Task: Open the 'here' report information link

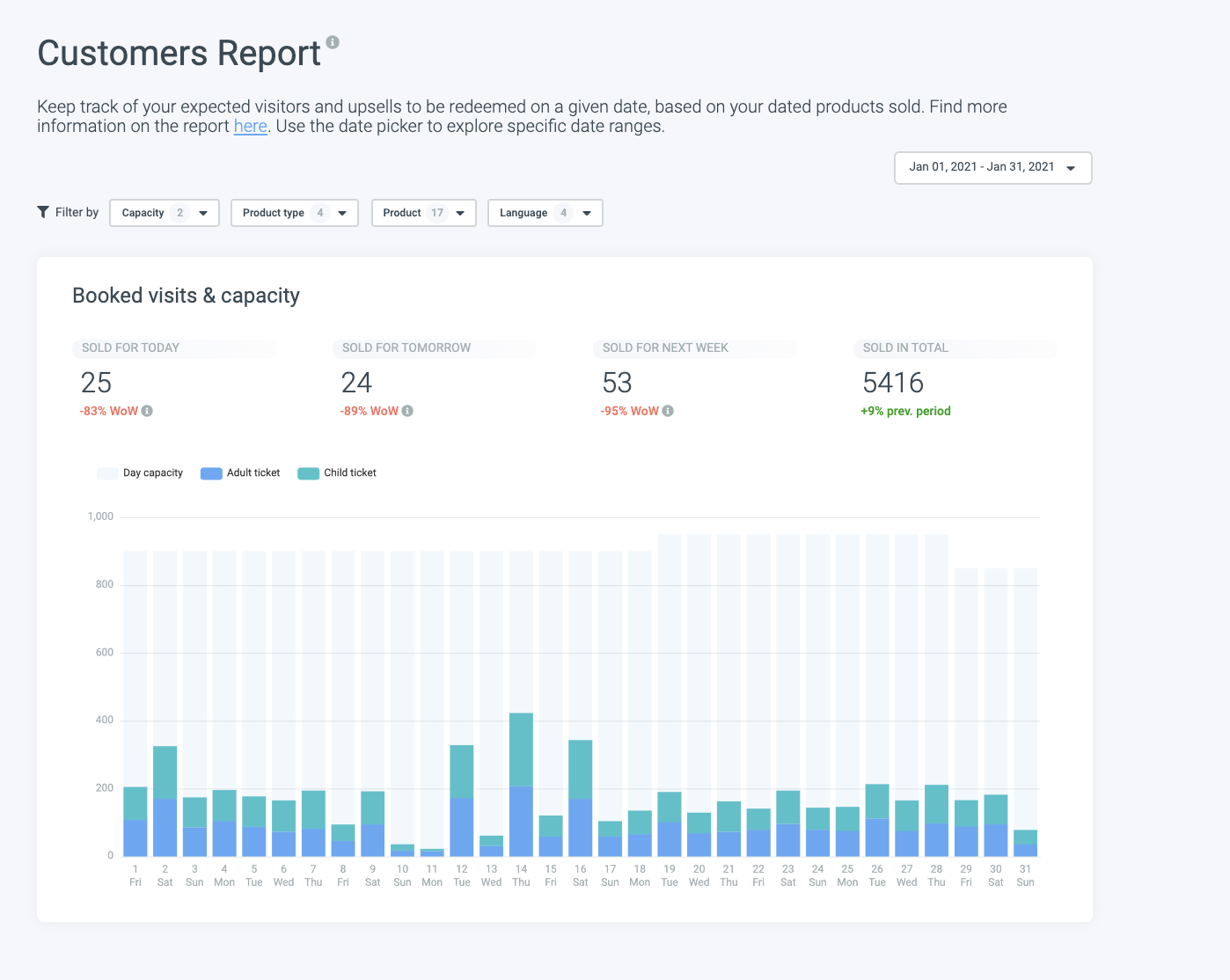Action: point(250,126)
